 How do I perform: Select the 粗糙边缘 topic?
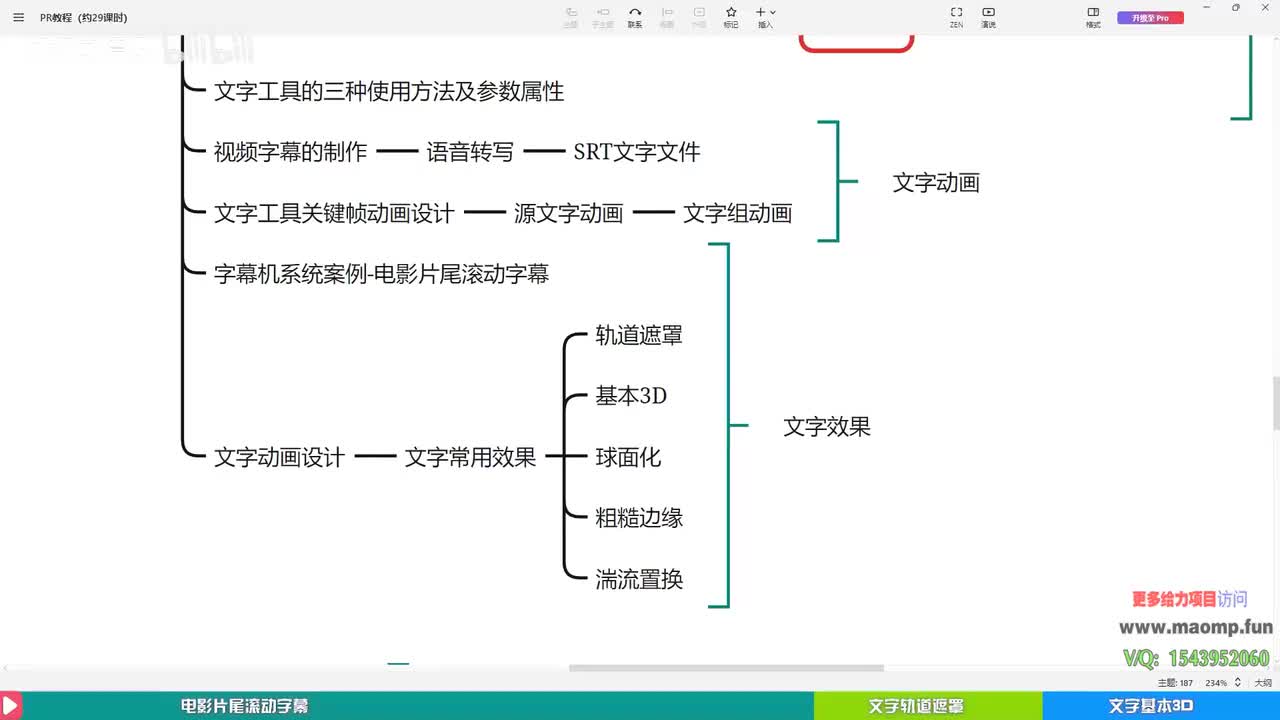pos(639,518)
